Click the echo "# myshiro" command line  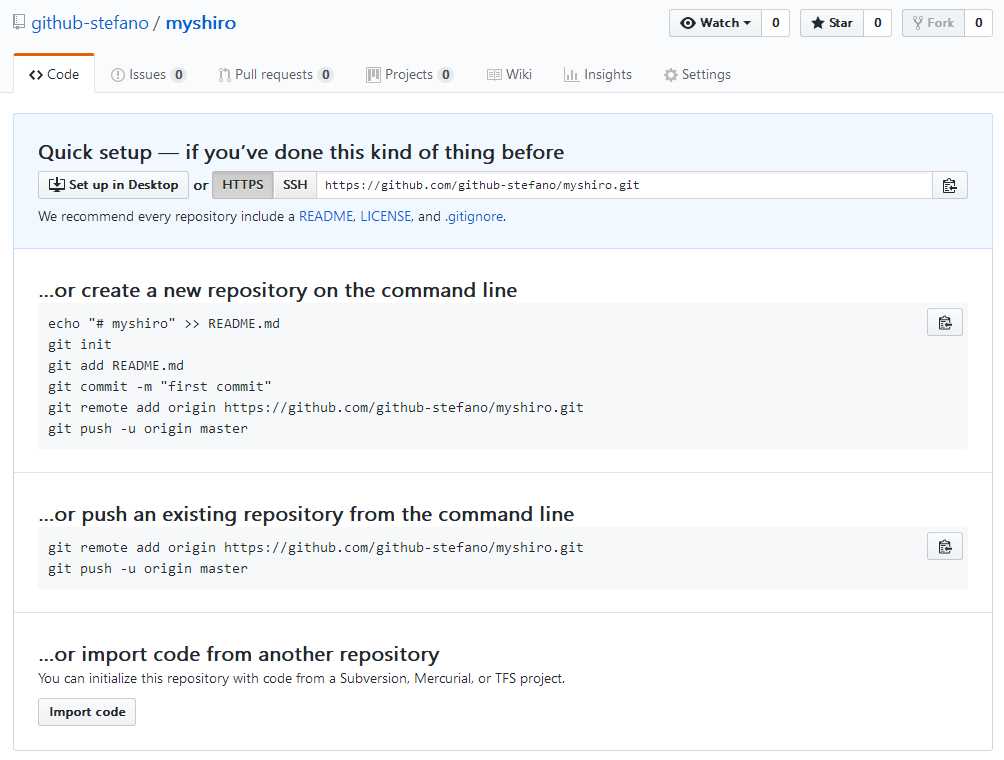click(x=164, y=324)
